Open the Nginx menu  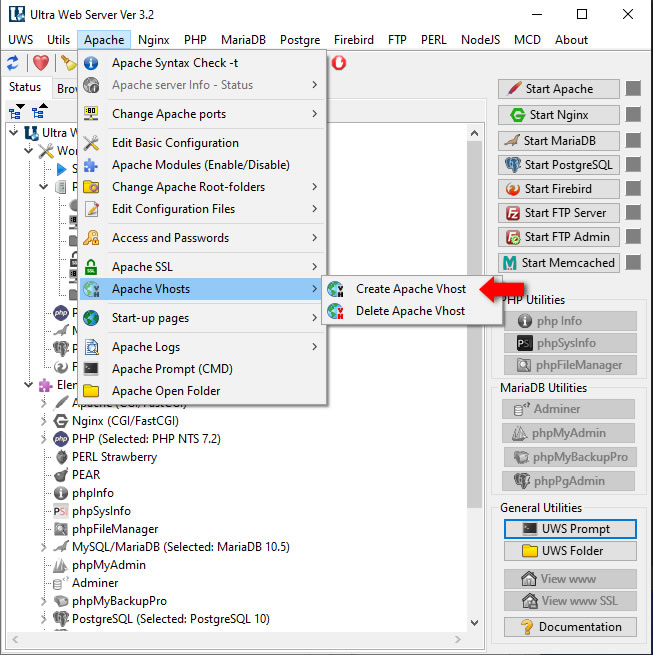click(153, 40)
